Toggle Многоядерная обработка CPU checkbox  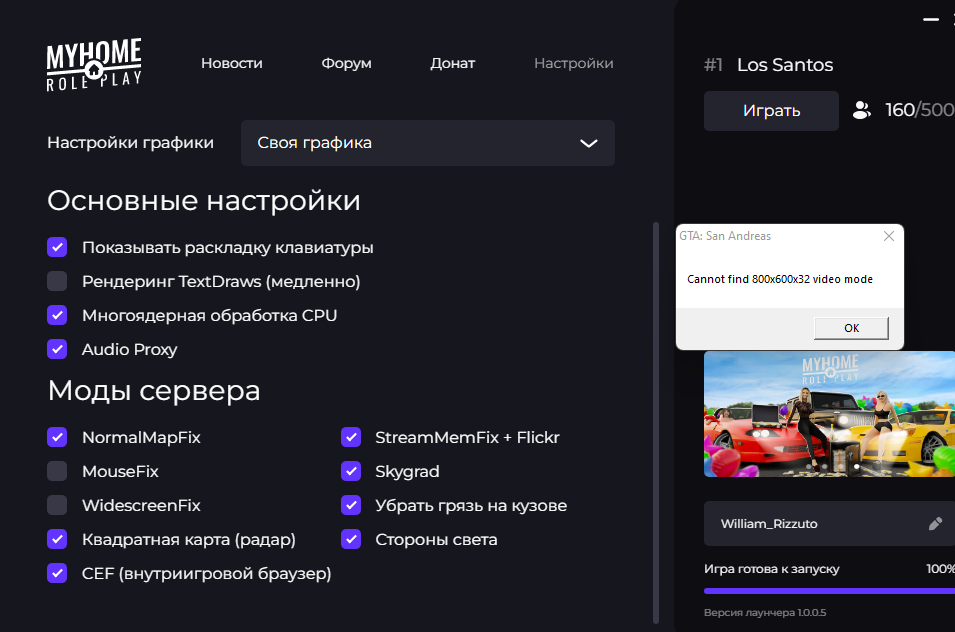[x=57, y=315]
